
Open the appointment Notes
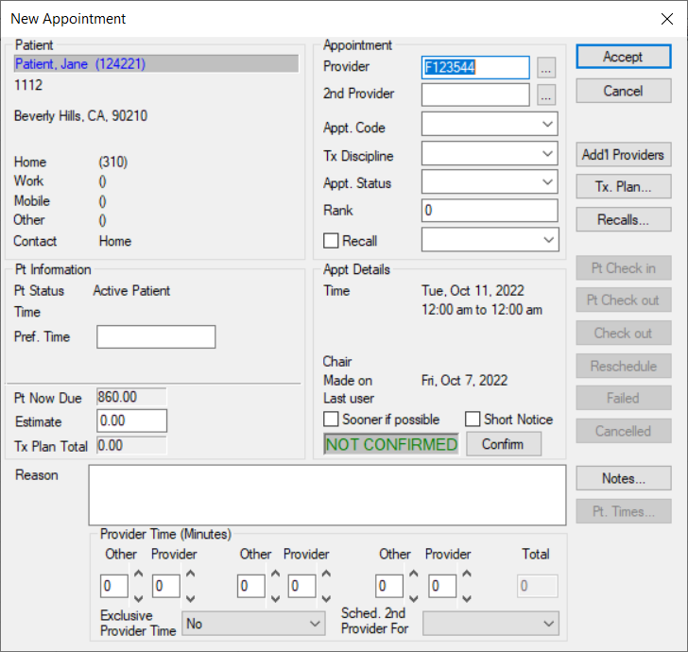623,479
